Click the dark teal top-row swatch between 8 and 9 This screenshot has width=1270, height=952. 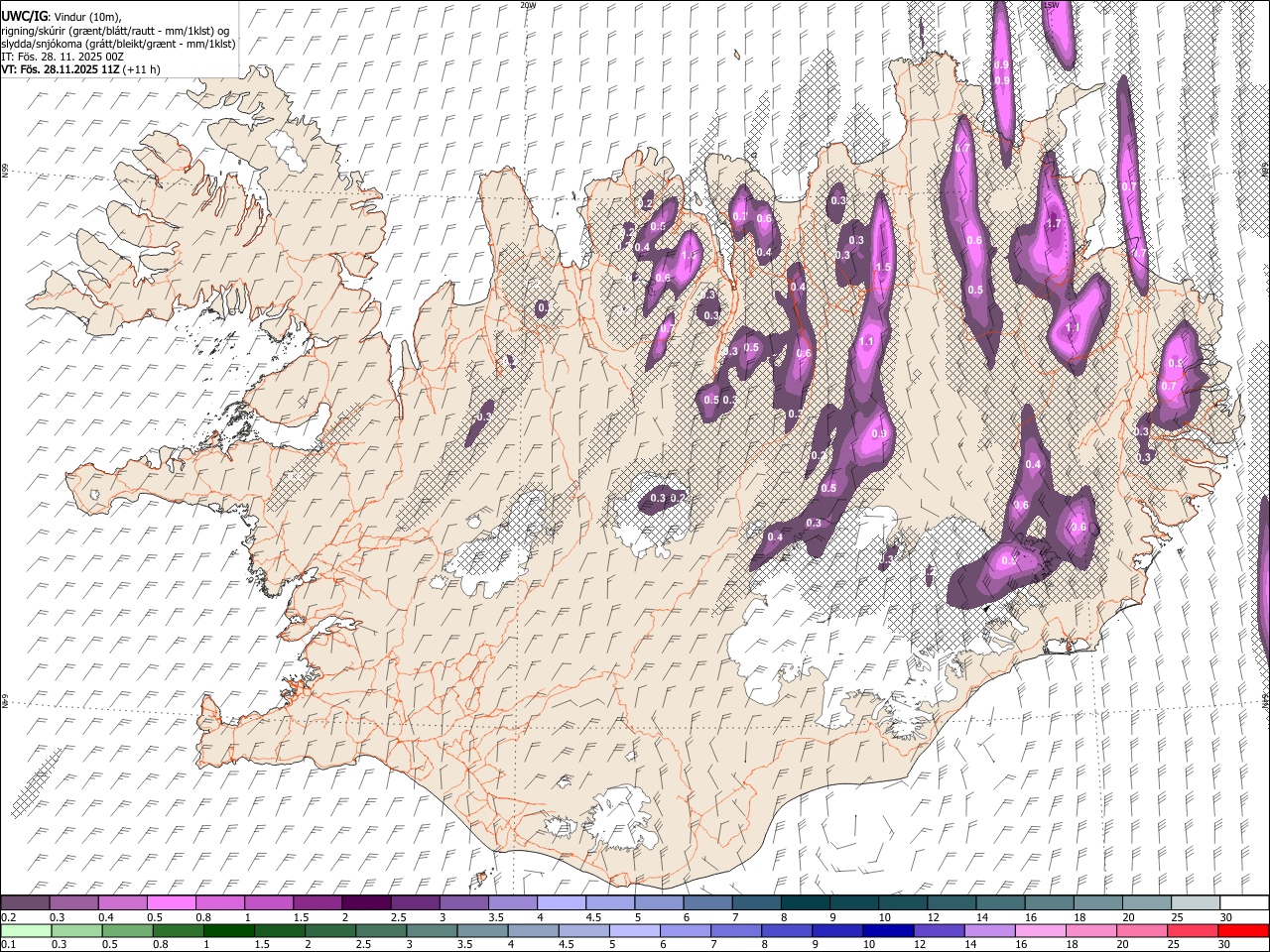(805, 902)
